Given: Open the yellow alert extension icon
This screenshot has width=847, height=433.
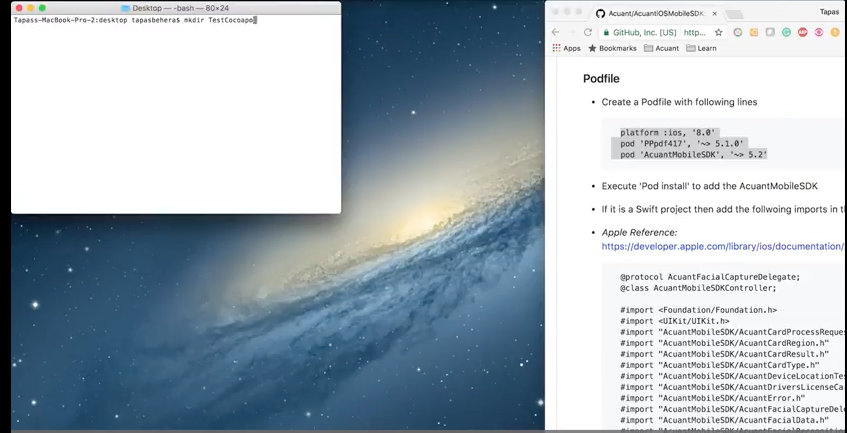Looking at the screenshot, I should (x=836, y=32).
